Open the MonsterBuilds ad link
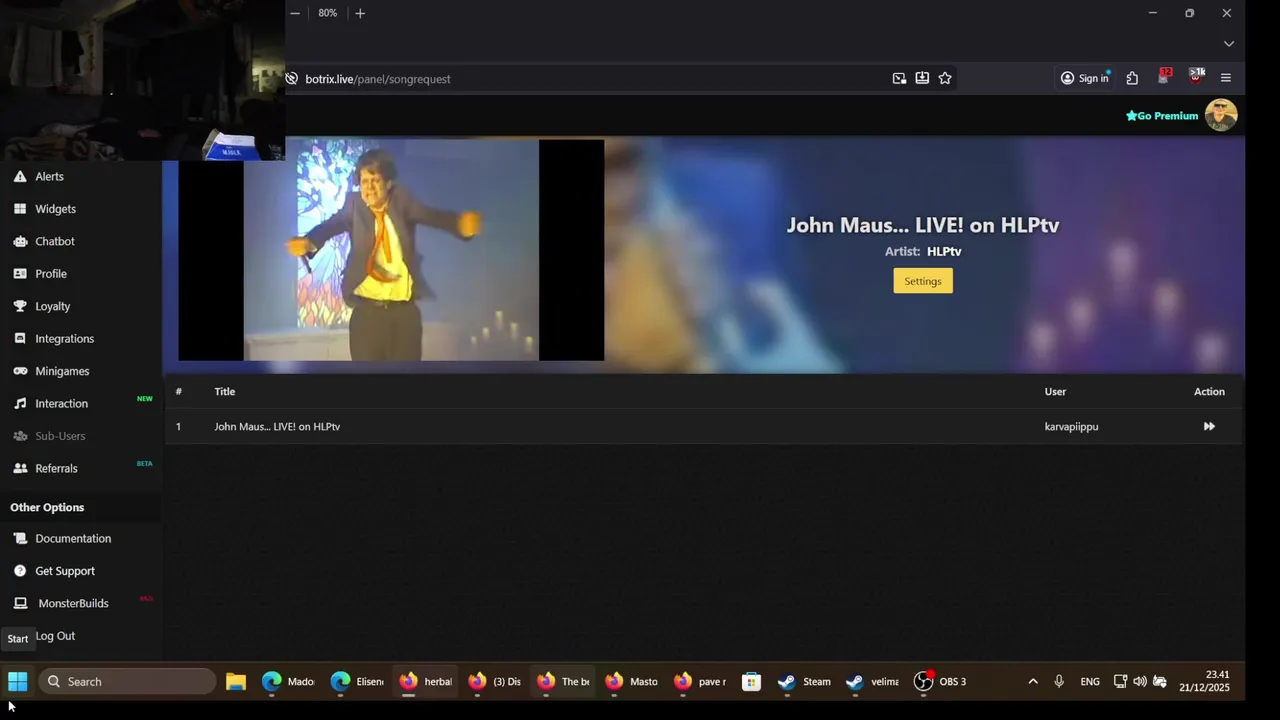Image resolution: width=1280 pixels, height=720 pixels. [x=73, y=603]
